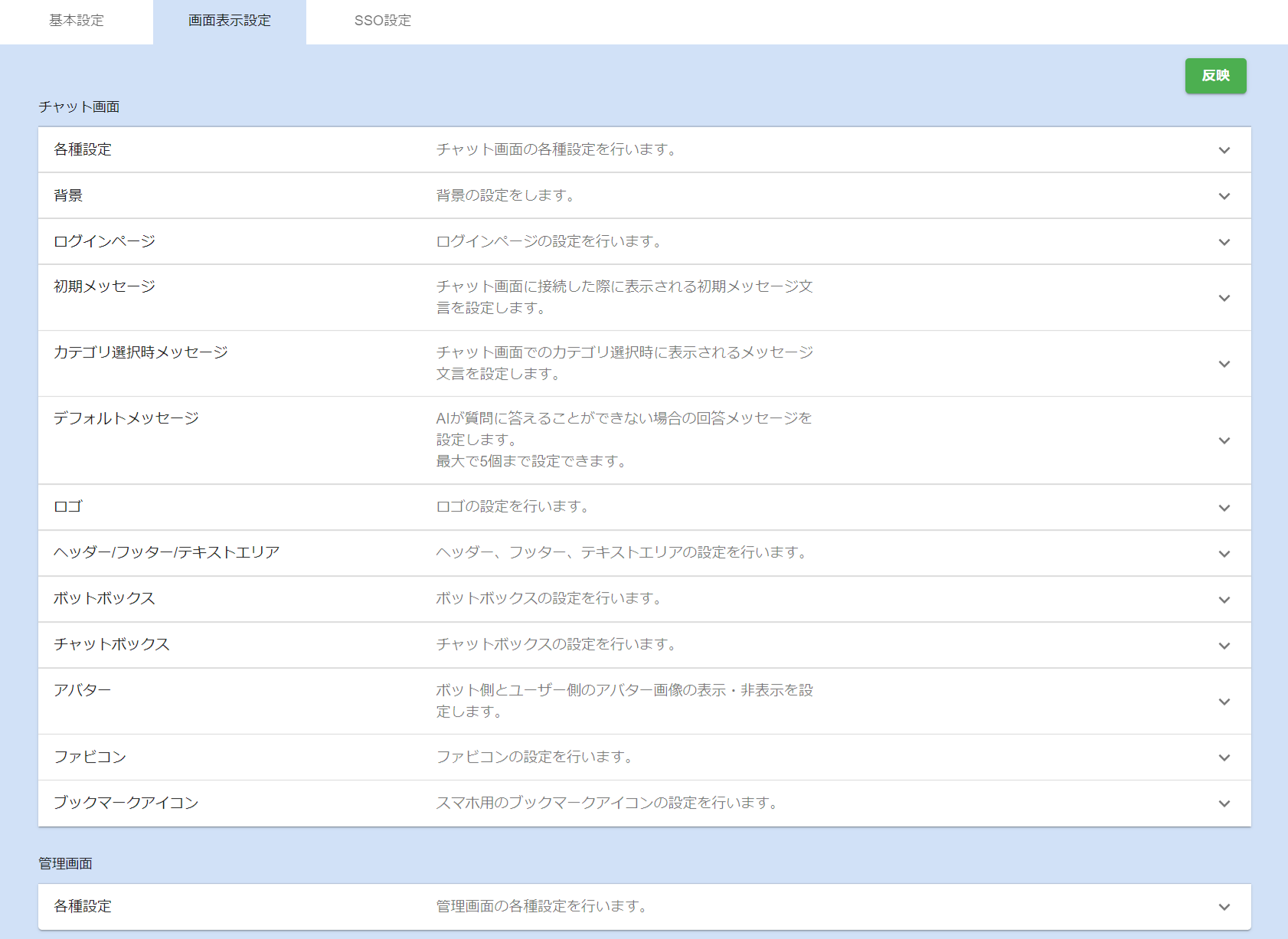Click the ファビコン row title text
The height and width of the screenshot is (939, 1288).
pyautogui.click(x=90, y=757)
